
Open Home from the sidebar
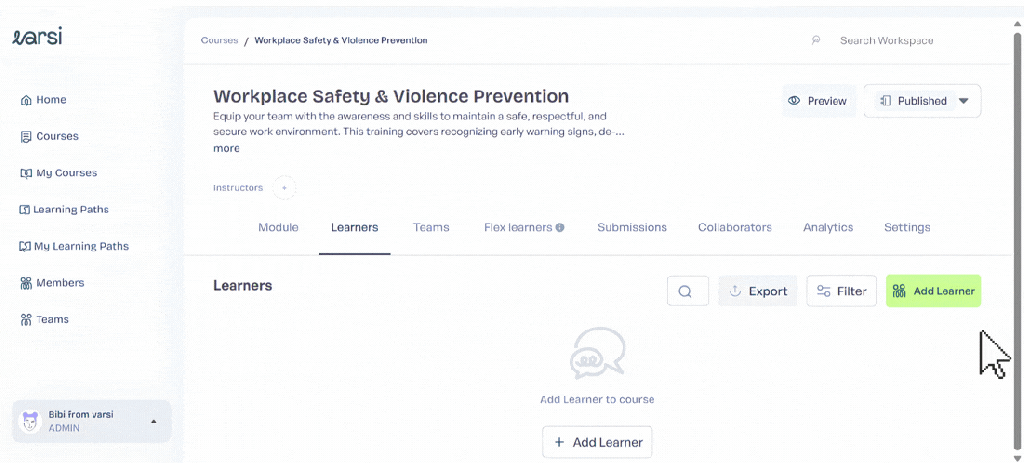(x=44, y=100)
